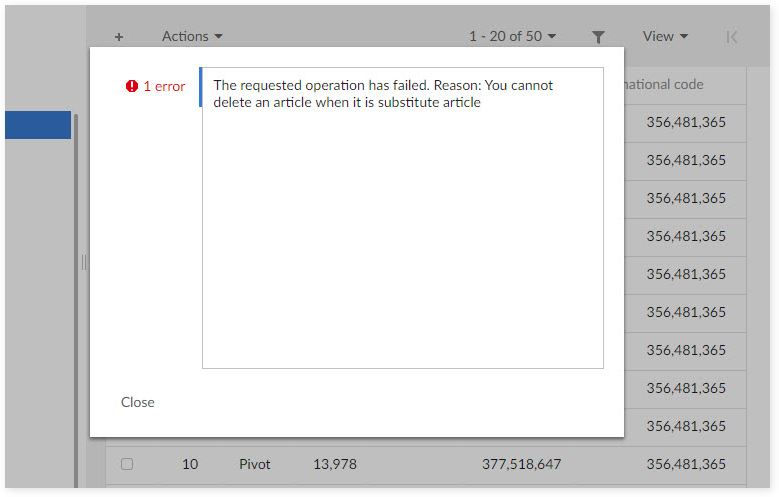The image size is (779, 497).
Task: Click the filter funnel icon
Action: [x=598, y=37]
